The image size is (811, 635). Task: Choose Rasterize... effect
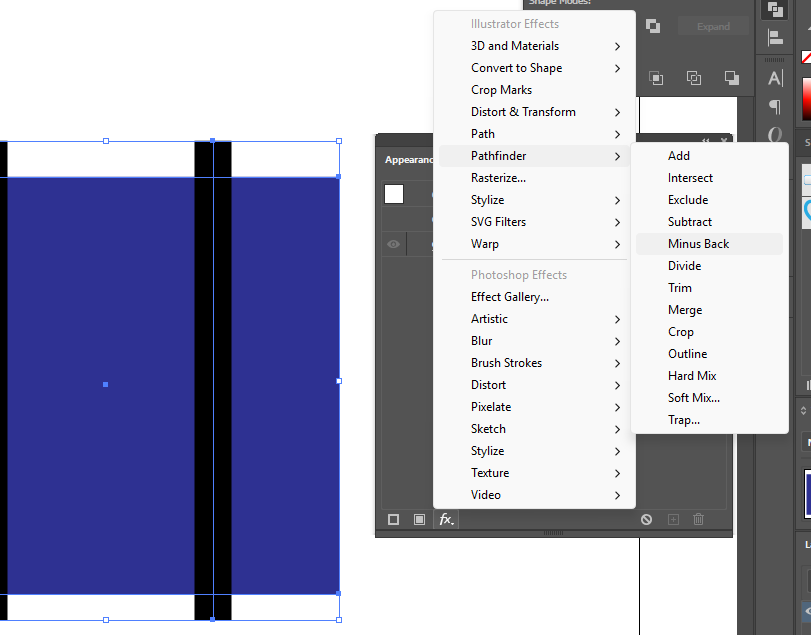[x=534, y=178]
